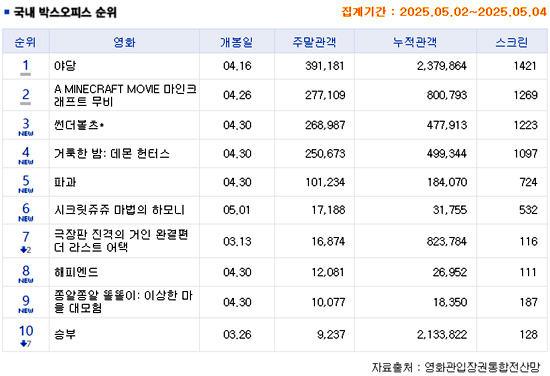Click the 순위 column header
This screenshot has width=550, height=376.
tap(25, 42)
